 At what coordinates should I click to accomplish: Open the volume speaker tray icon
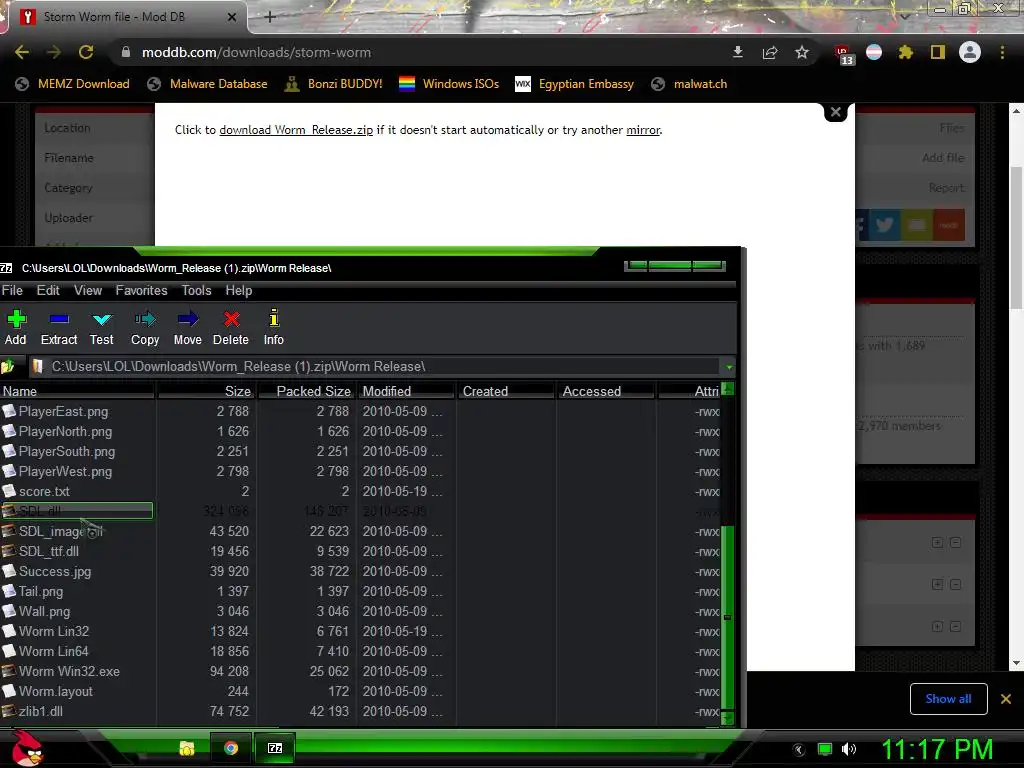pos(848,749)
